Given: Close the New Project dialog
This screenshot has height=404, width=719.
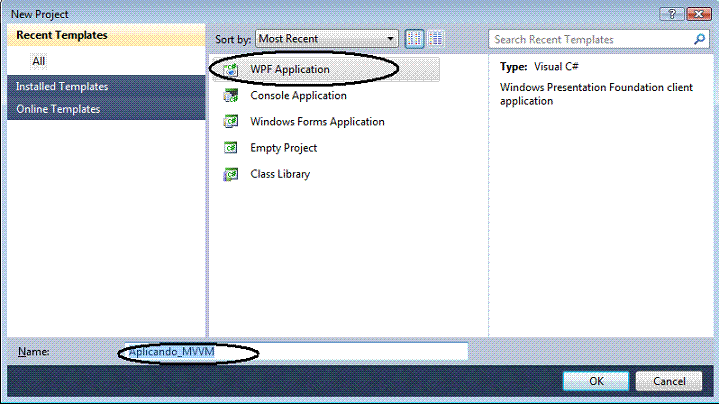Looking at the screenshot, I should point(699,14).
